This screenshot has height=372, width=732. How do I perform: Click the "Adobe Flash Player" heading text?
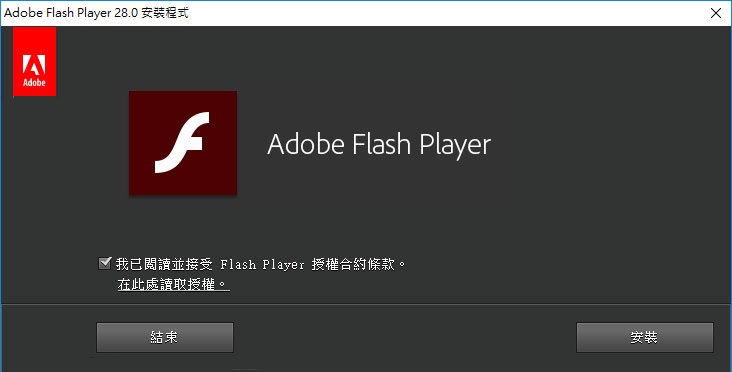(379, 144)
